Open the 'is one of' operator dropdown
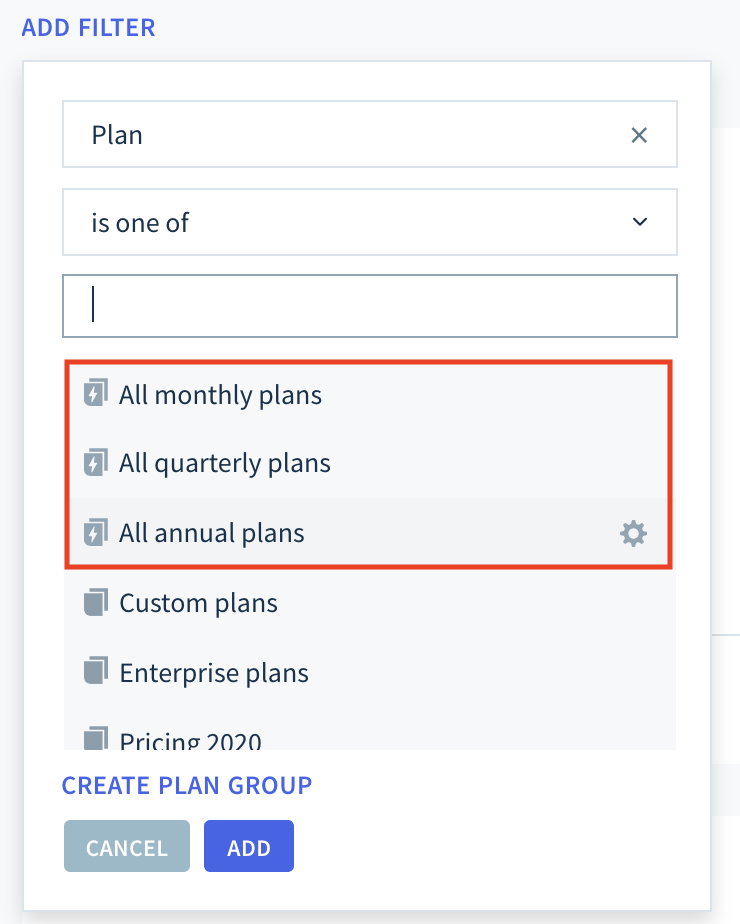This screenshot has width=740, height=924. coord(370,222)
